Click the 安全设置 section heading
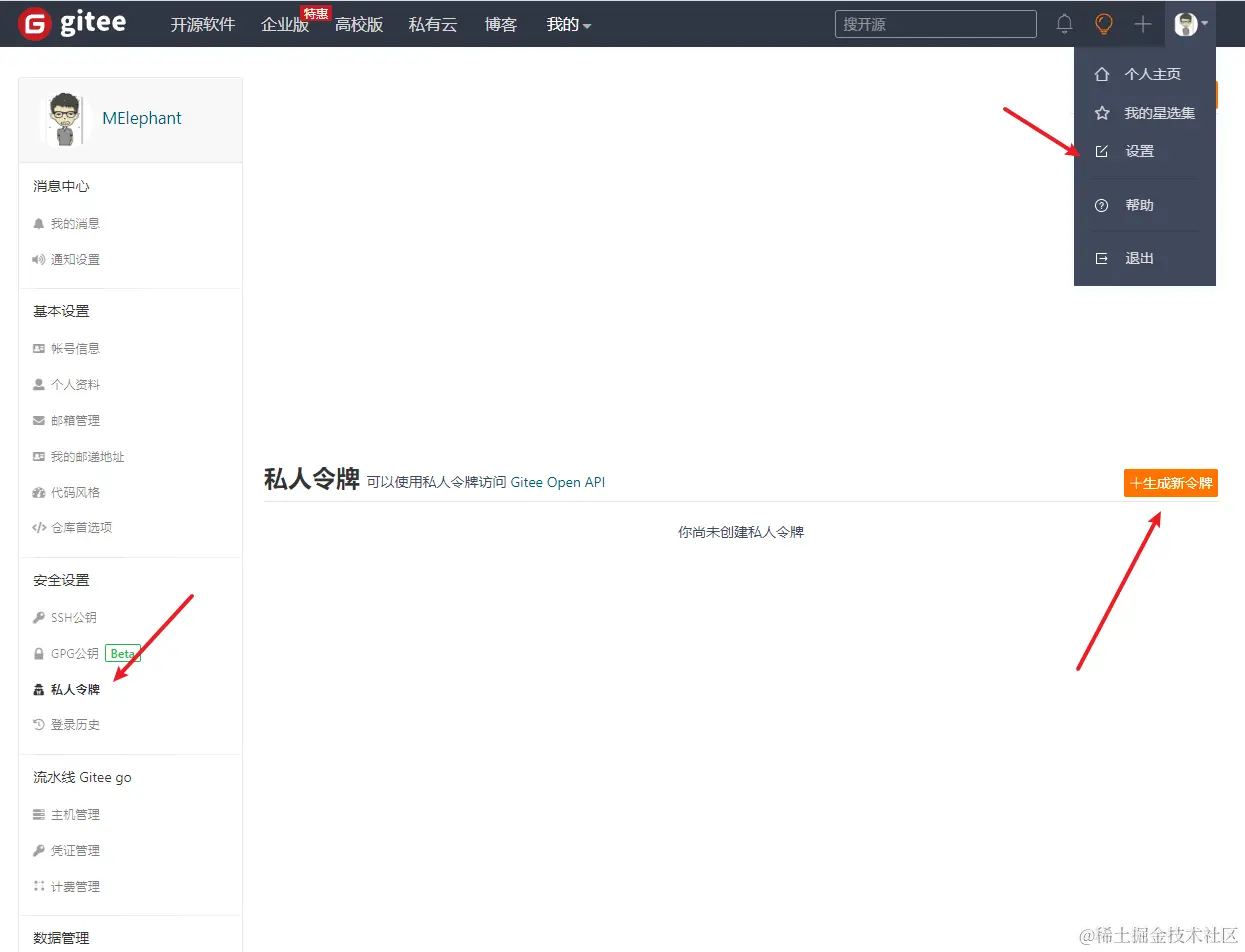This screenshot has height=952, width=1245. click(x=61, y=581)
